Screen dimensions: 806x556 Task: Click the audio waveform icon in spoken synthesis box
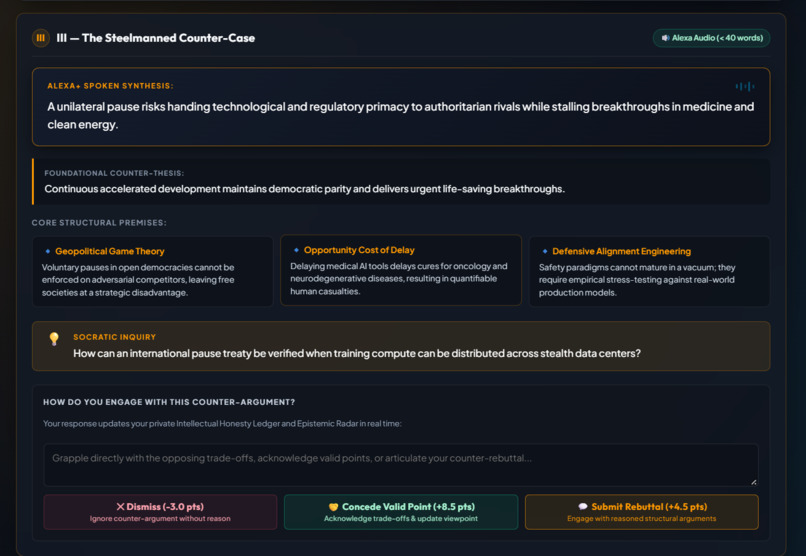pyautogui.click(x=745, y=86)
